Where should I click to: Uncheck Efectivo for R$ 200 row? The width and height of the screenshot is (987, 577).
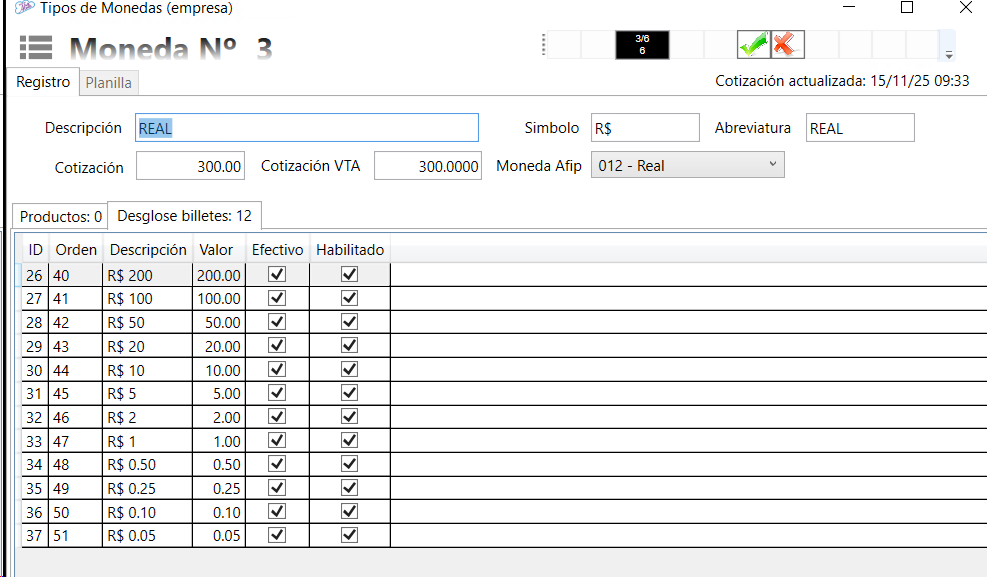pyautogui.click(x=278, y=274)
